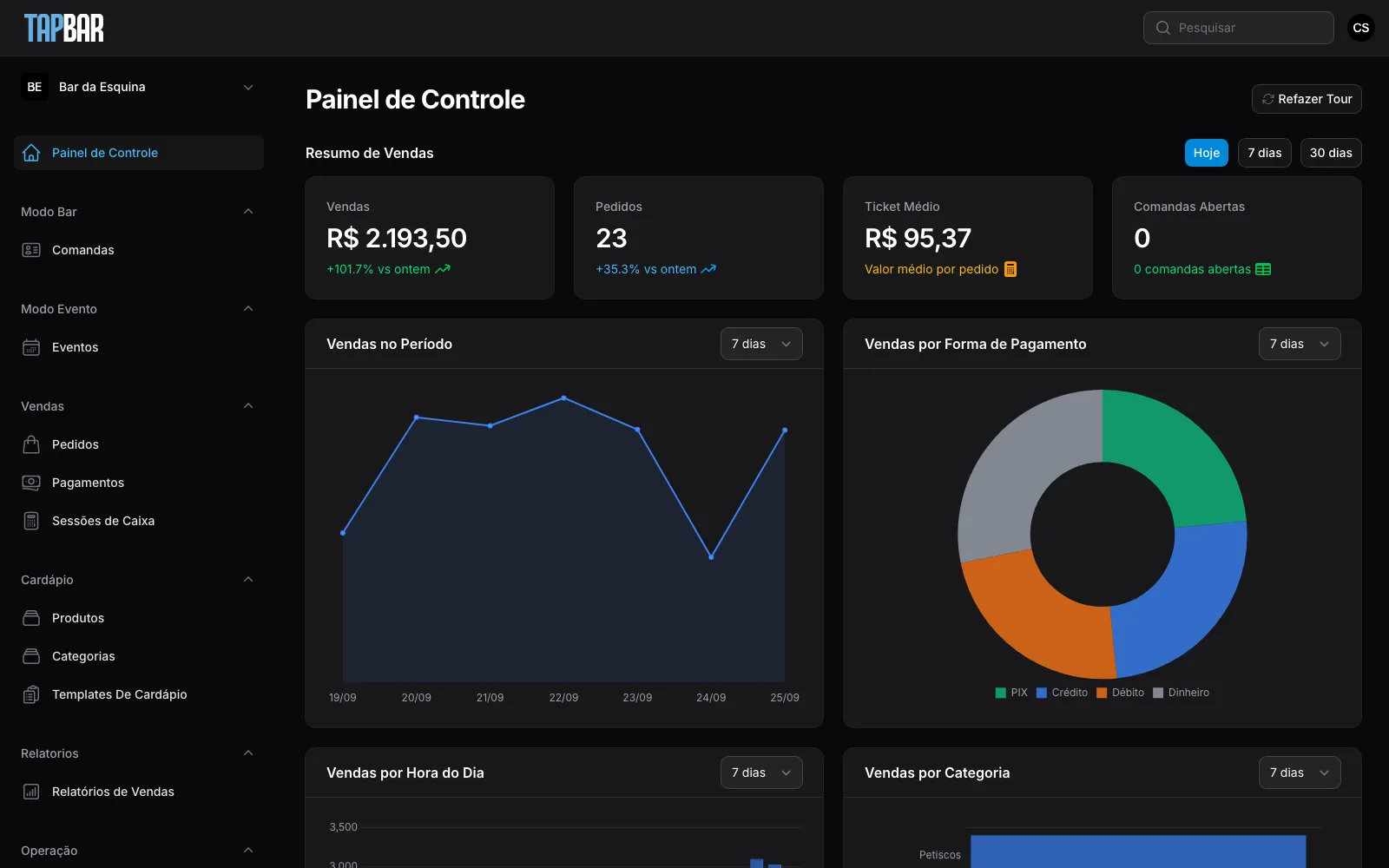
Task: Collapse the Cardápio section
Action: pyautogui.click(x=248, y=580)
